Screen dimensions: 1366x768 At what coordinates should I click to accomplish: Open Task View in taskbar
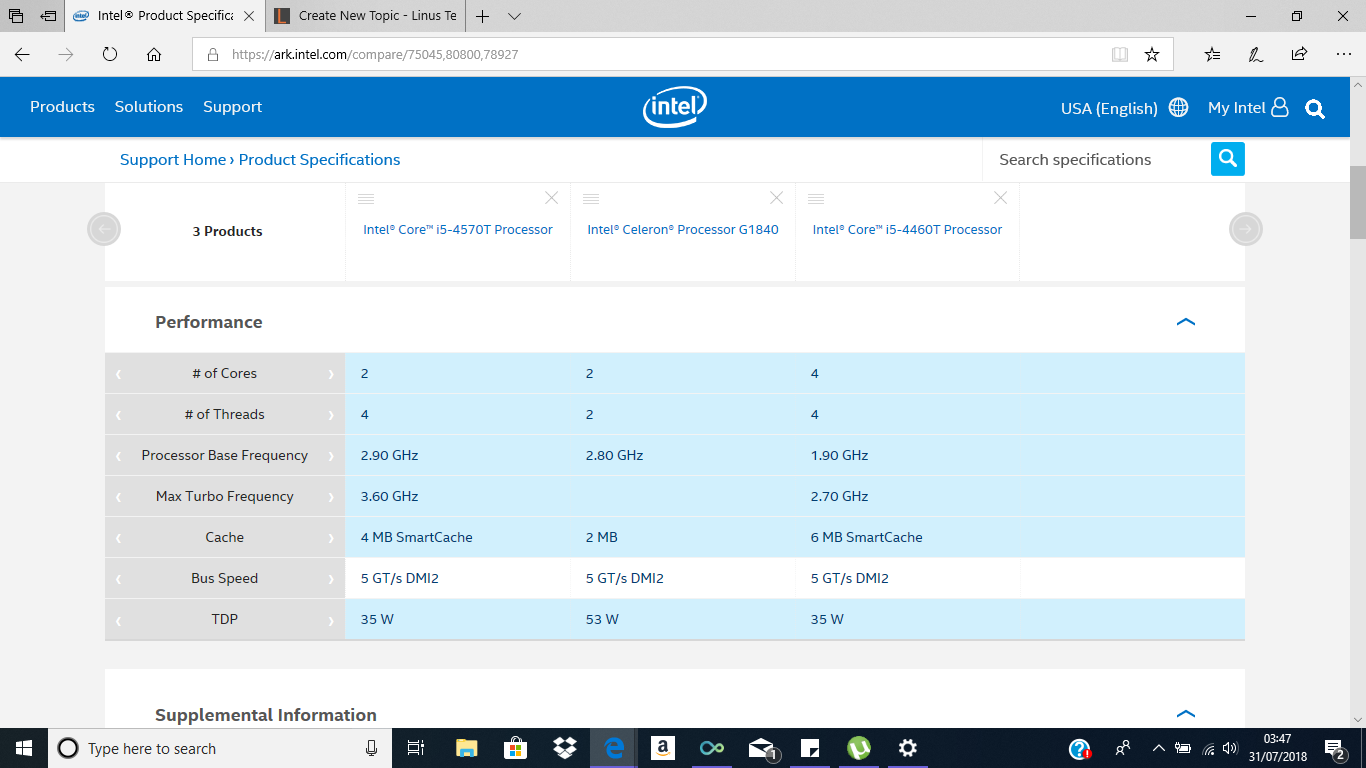coord(416,748)
